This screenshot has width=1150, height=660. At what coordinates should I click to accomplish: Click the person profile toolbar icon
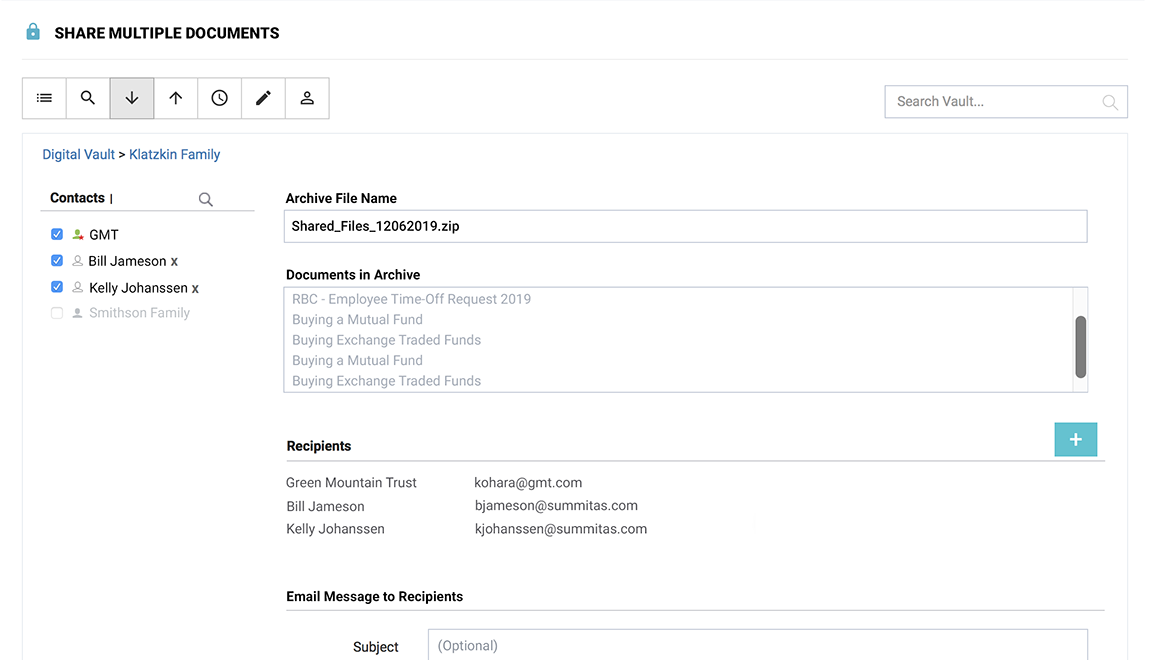[307, 98]
